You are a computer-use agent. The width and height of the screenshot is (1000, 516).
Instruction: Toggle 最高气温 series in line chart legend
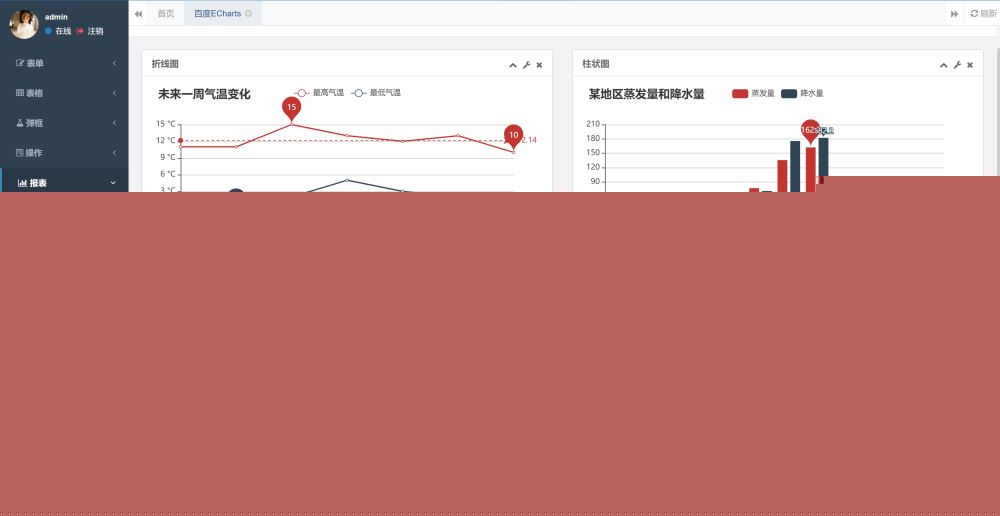pos(319,92)
